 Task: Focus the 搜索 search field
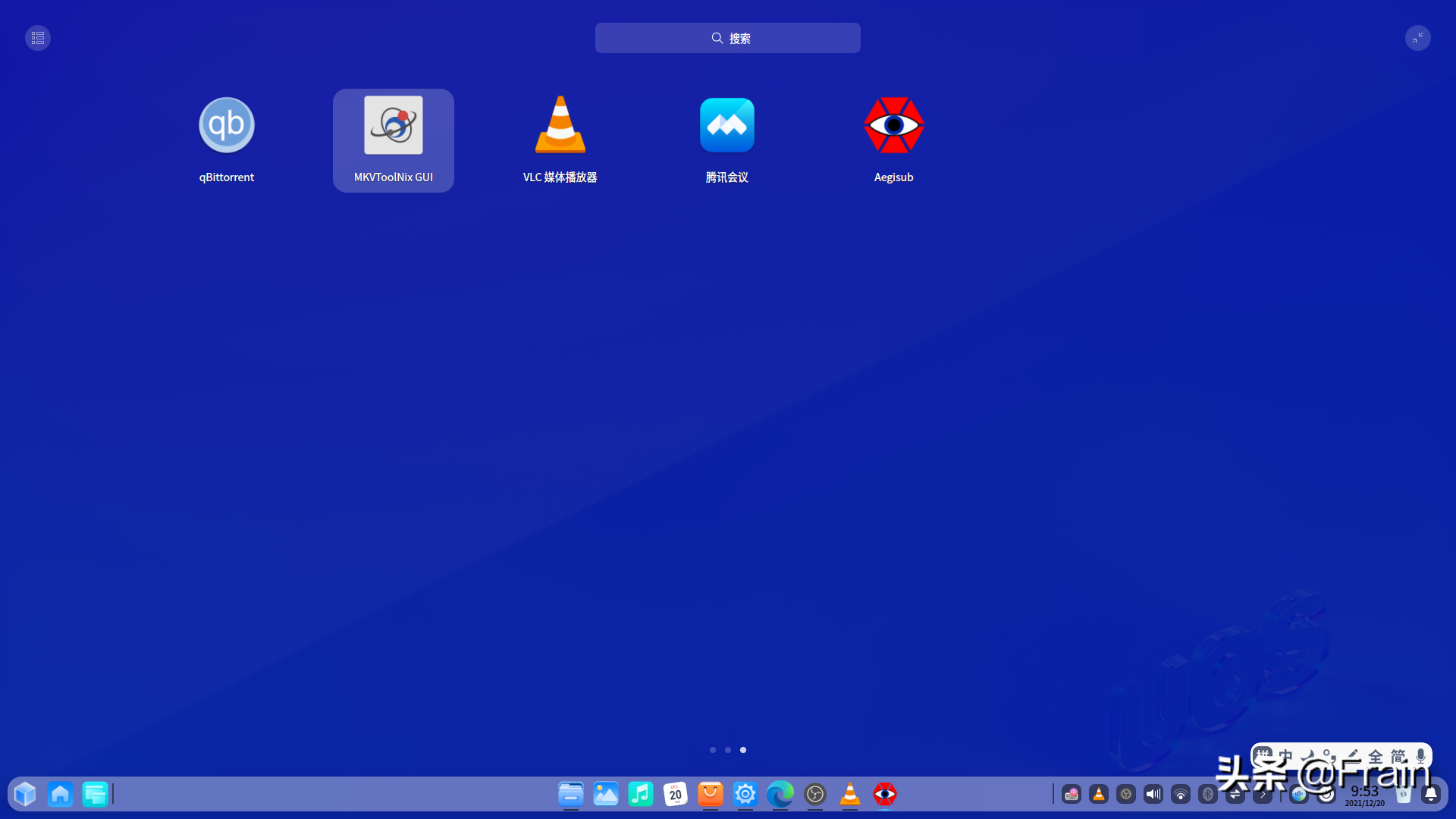727,38
